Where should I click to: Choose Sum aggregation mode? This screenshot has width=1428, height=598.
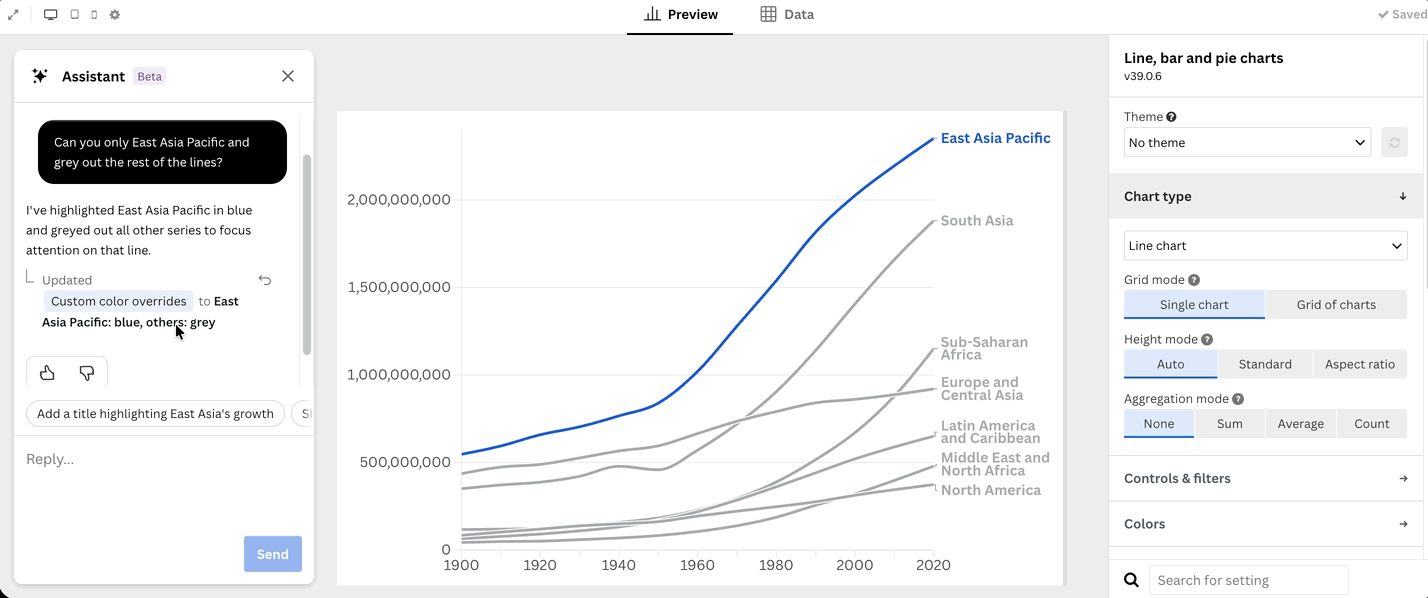(1230, 424)
